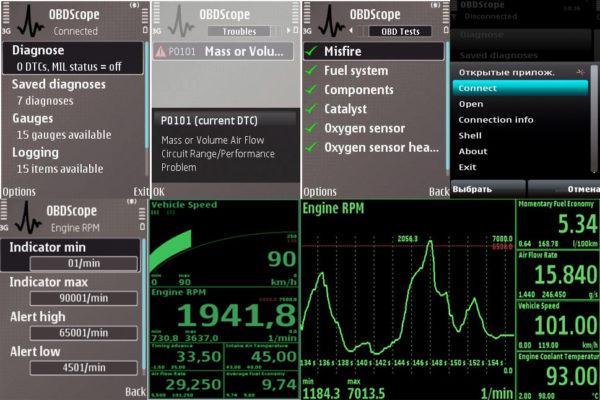Click the scrollbar on the popup menu
This screenshot has width=600, height=400.
coord(594,119)
